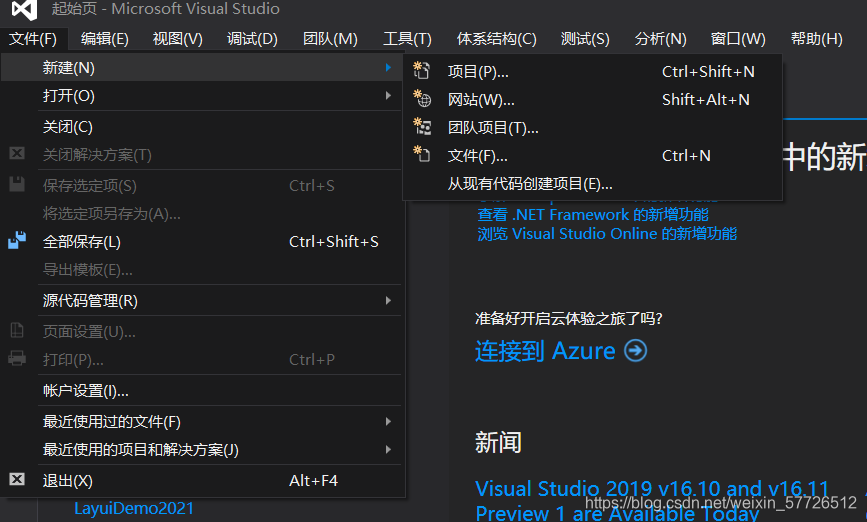The width and height of the screenshot is (867, 522).
Task: Click the 准备好开启云体验之旅了吗? text
Action: click(x=568, y=319)
